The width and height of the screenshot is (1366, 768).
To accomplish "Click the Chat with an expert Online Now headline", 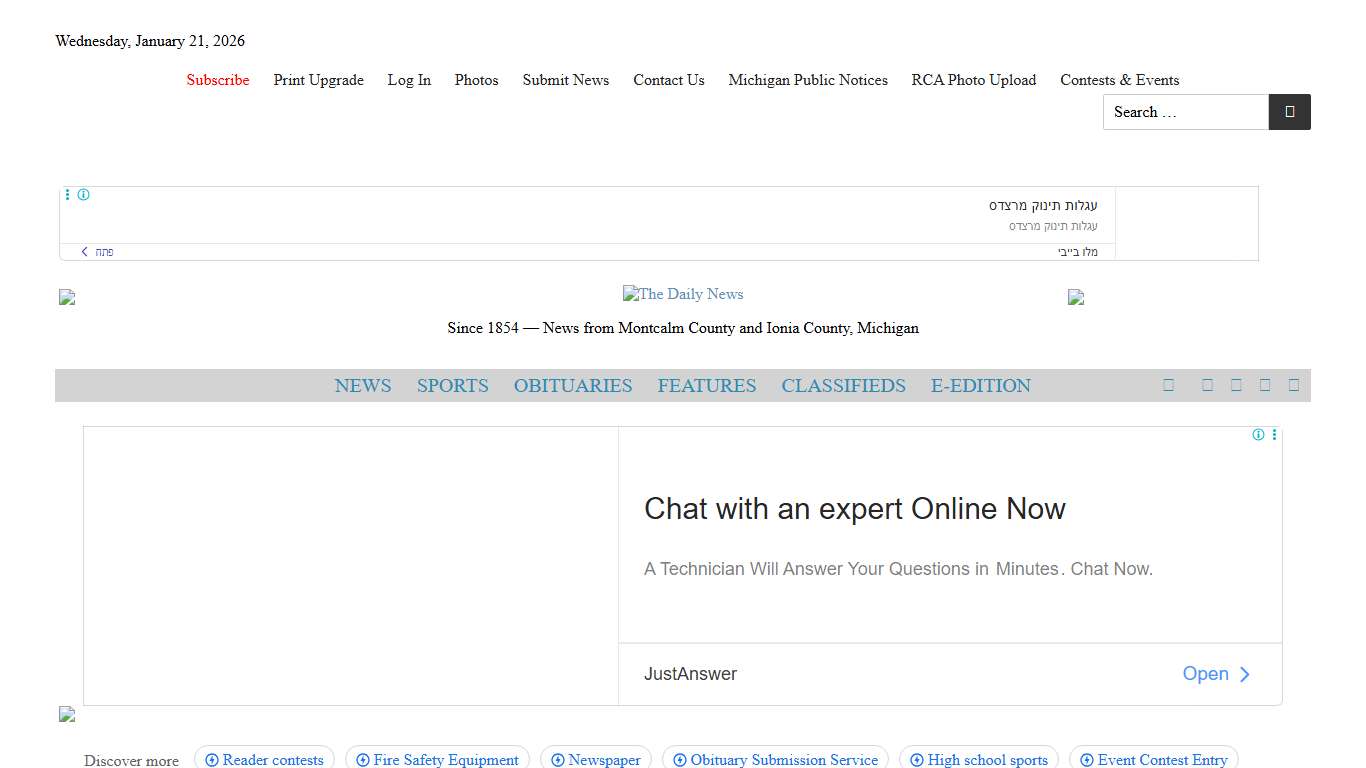I will [854, 509].
